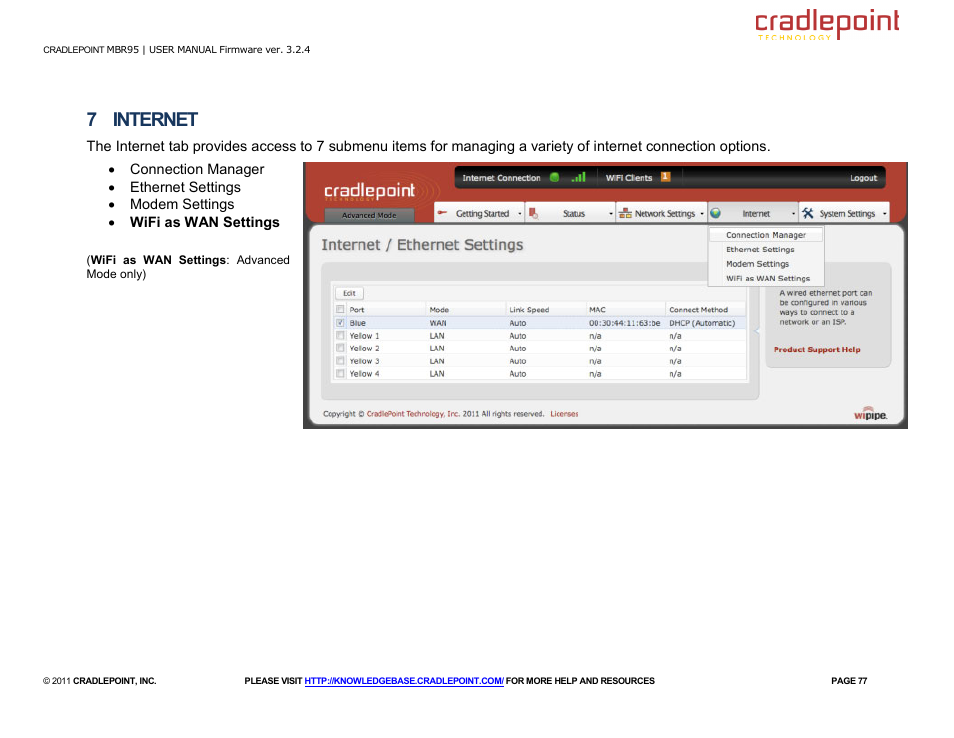Click the Internet globe icon
This screenshot has width=954, height=738.
716,214
